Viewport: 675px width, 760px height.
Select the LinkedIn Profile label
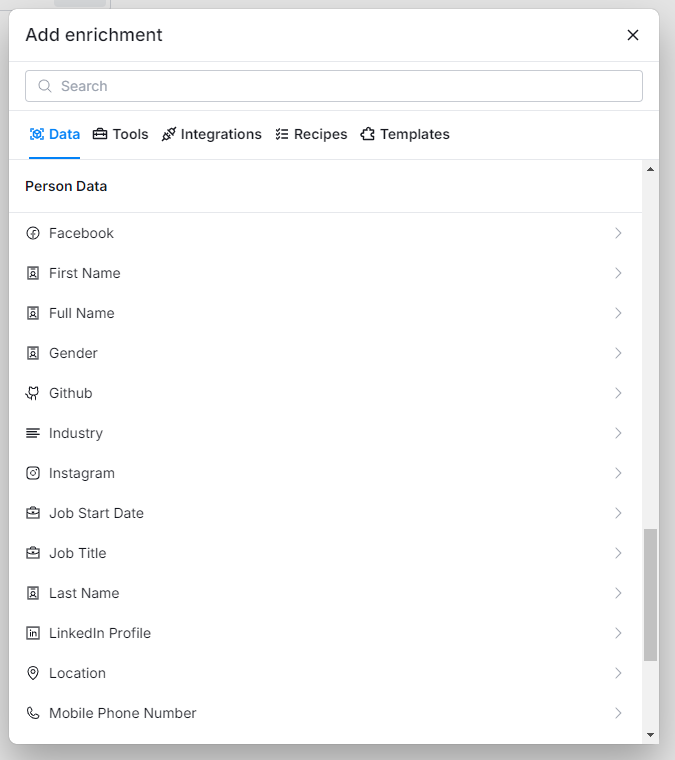100,633
